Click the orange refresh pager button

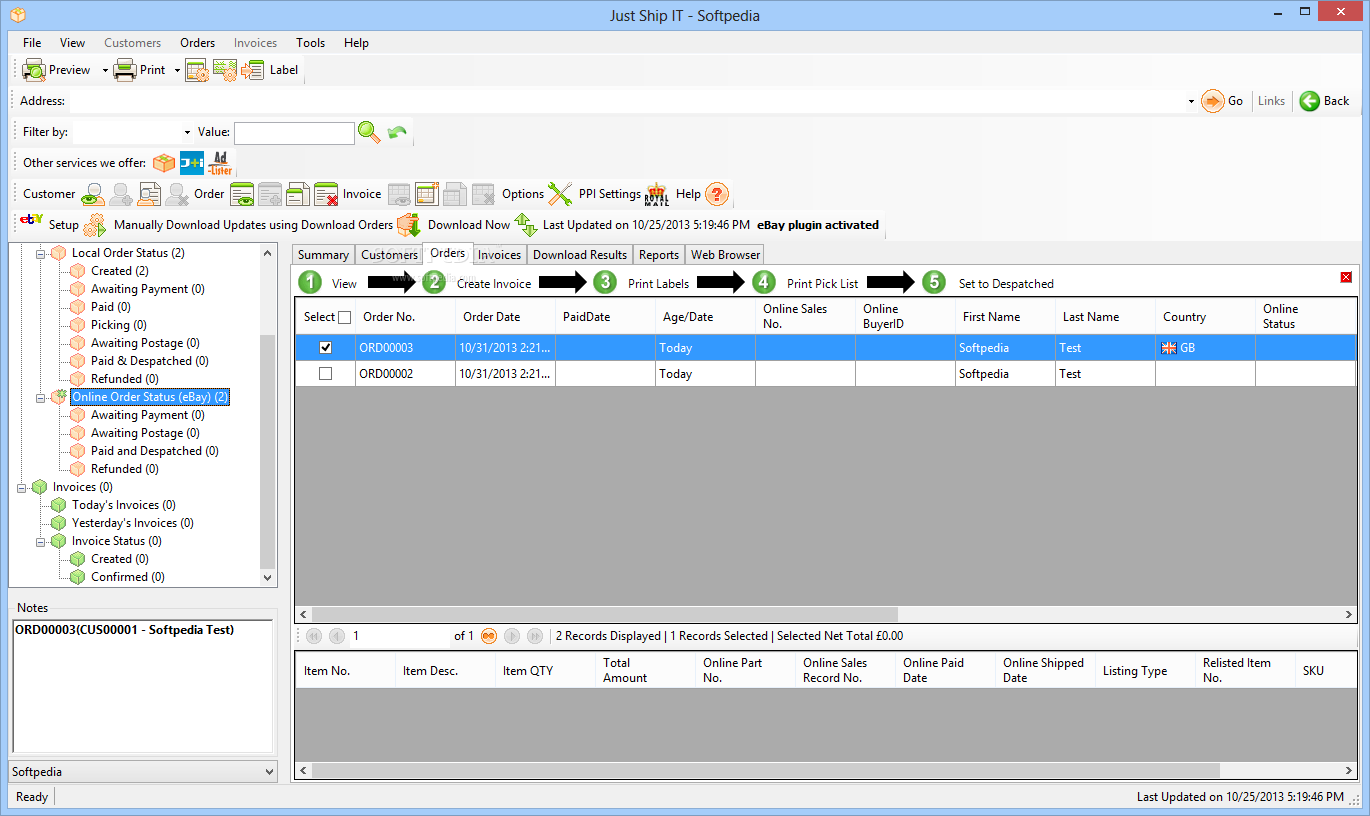[x=489, y=636]
